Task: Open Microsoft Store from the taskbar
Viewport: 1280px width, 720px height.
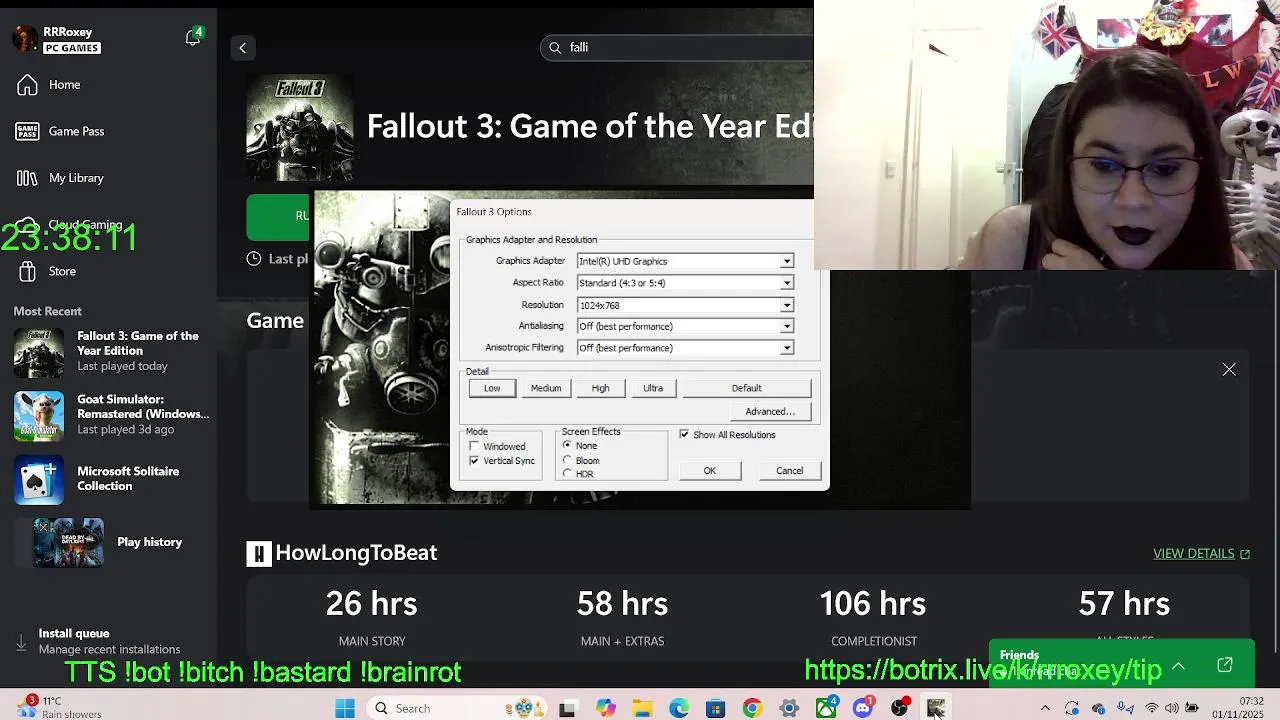Action: [x=715, y=708]
